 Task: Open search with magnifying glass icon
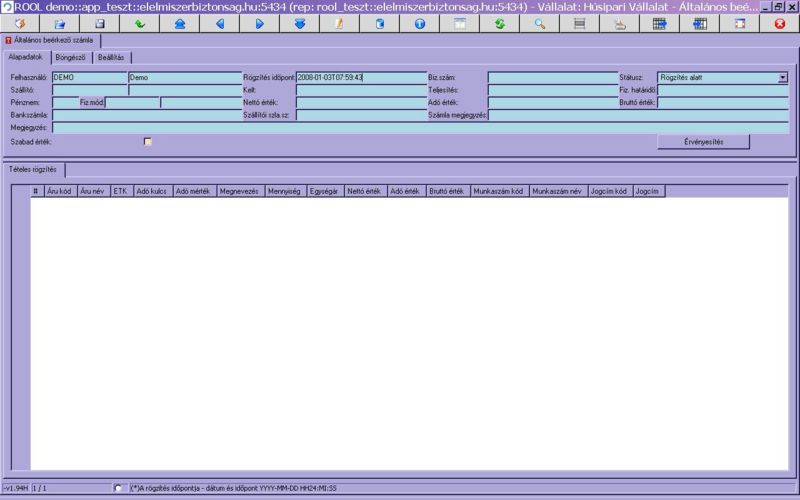tap(539, 23)
